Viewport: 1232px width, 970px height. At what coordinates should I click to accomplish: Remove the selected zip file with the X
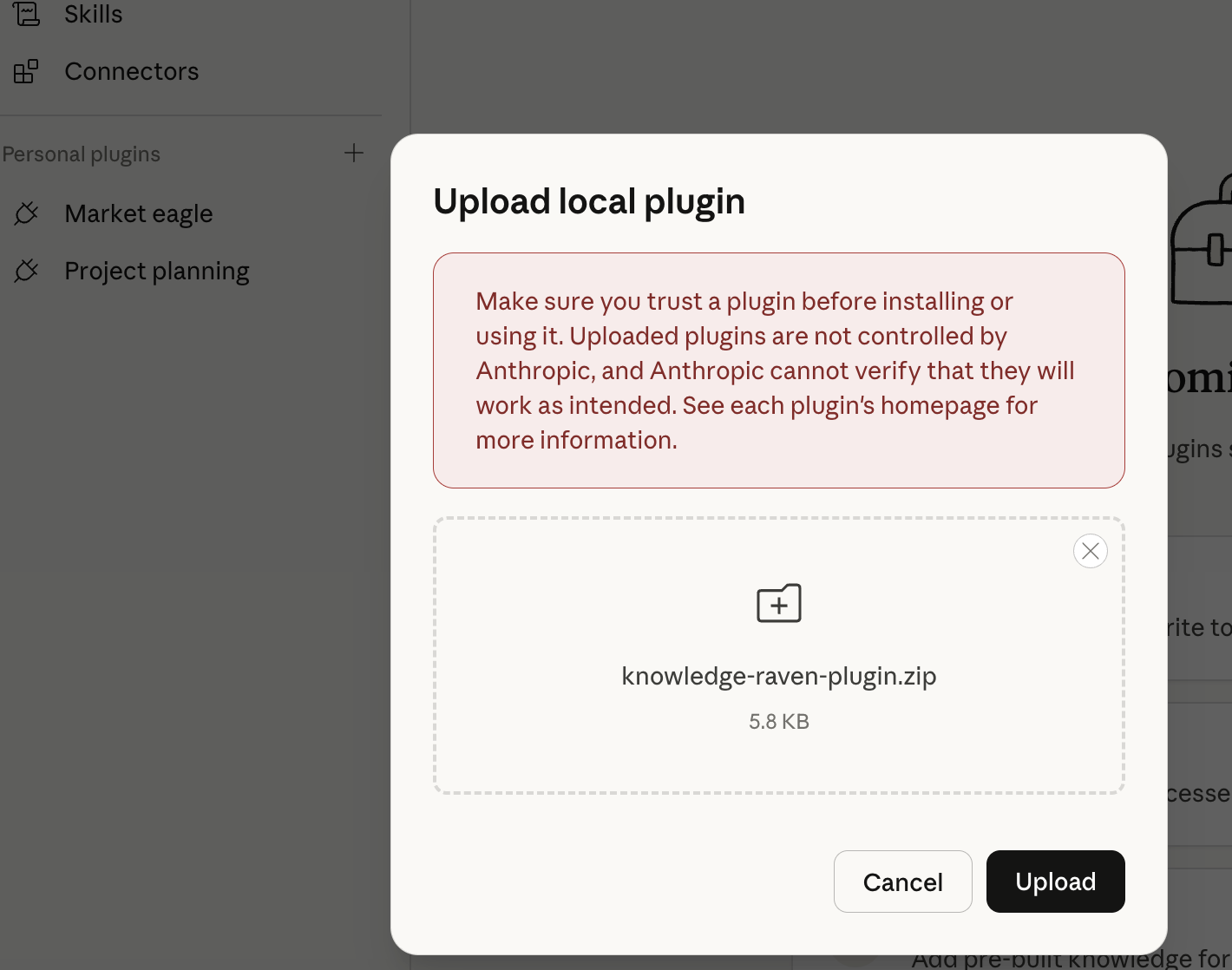(x=1090, y=551)
